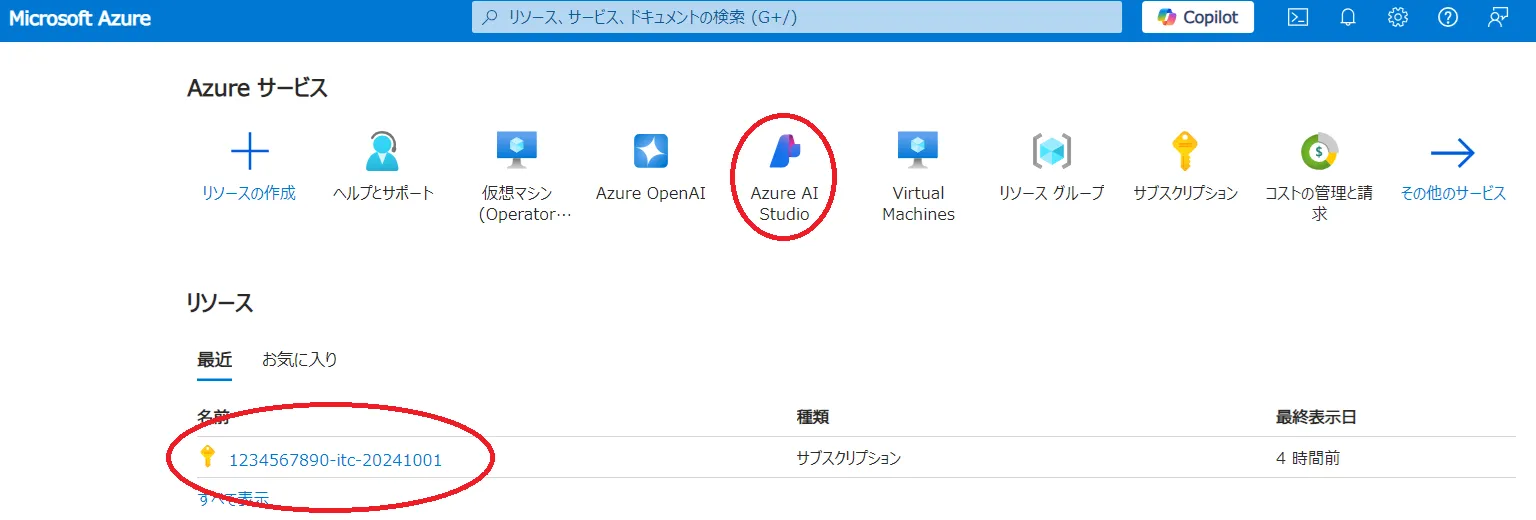Open リソース グループ cube icon
The height and width of the screenshot is (520, 1536).
[x=1051, y=151]
